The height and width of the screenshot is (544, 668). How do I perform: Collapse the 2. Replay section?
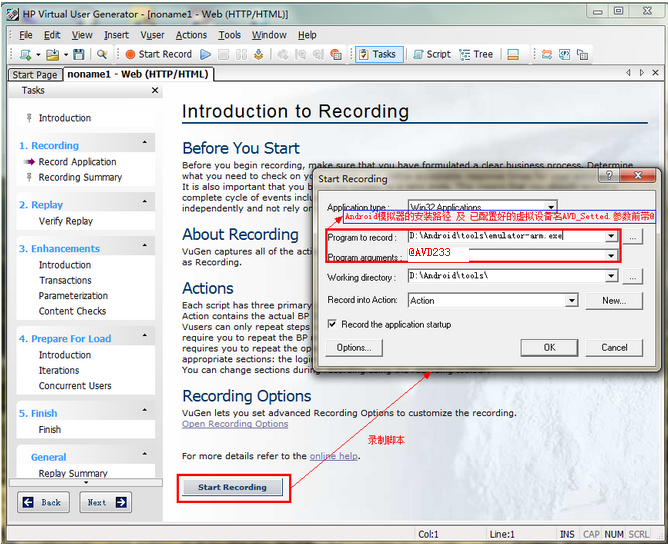[145, 201]
